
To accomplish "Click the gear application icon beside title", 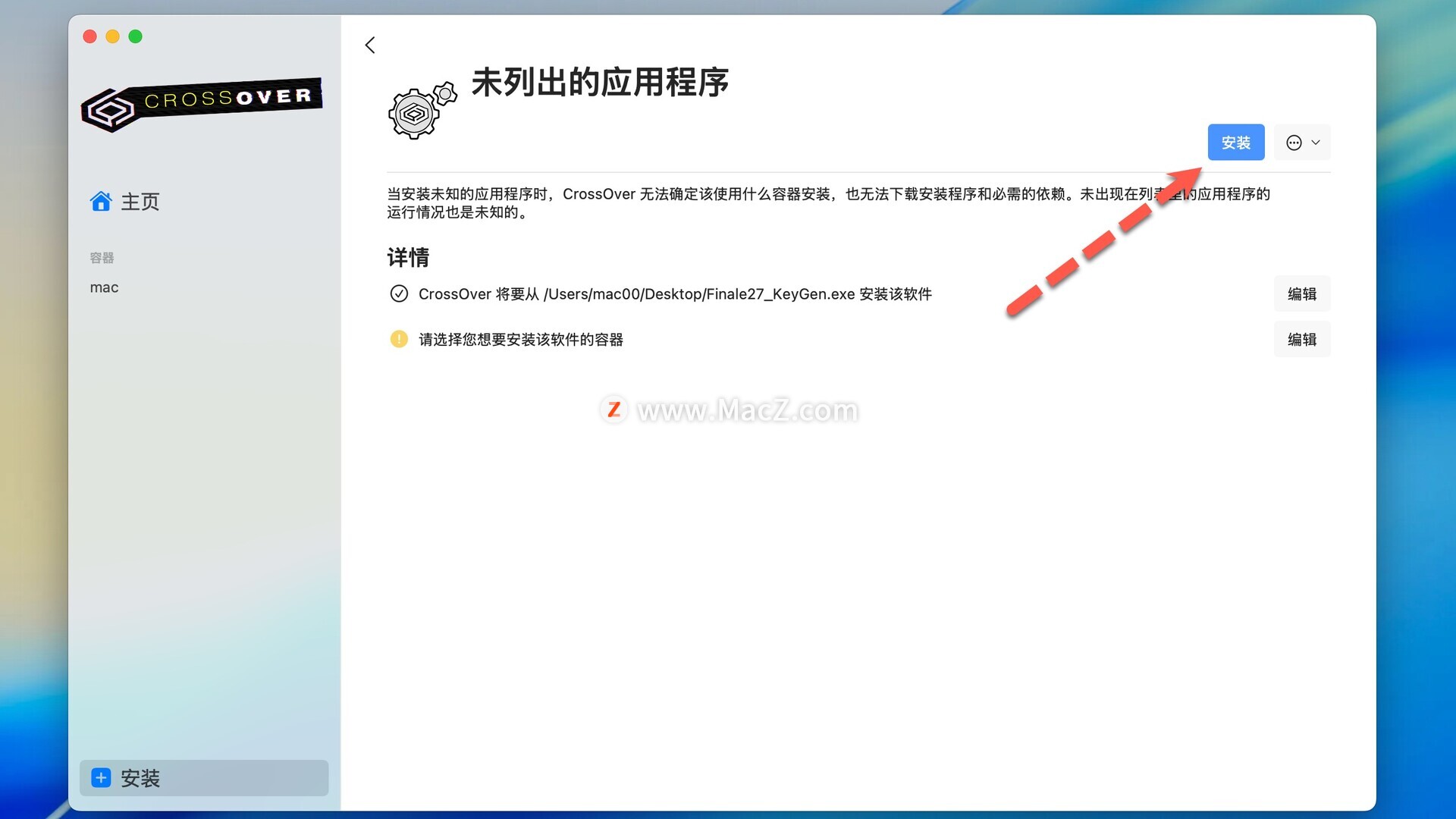I will [421, 111].
